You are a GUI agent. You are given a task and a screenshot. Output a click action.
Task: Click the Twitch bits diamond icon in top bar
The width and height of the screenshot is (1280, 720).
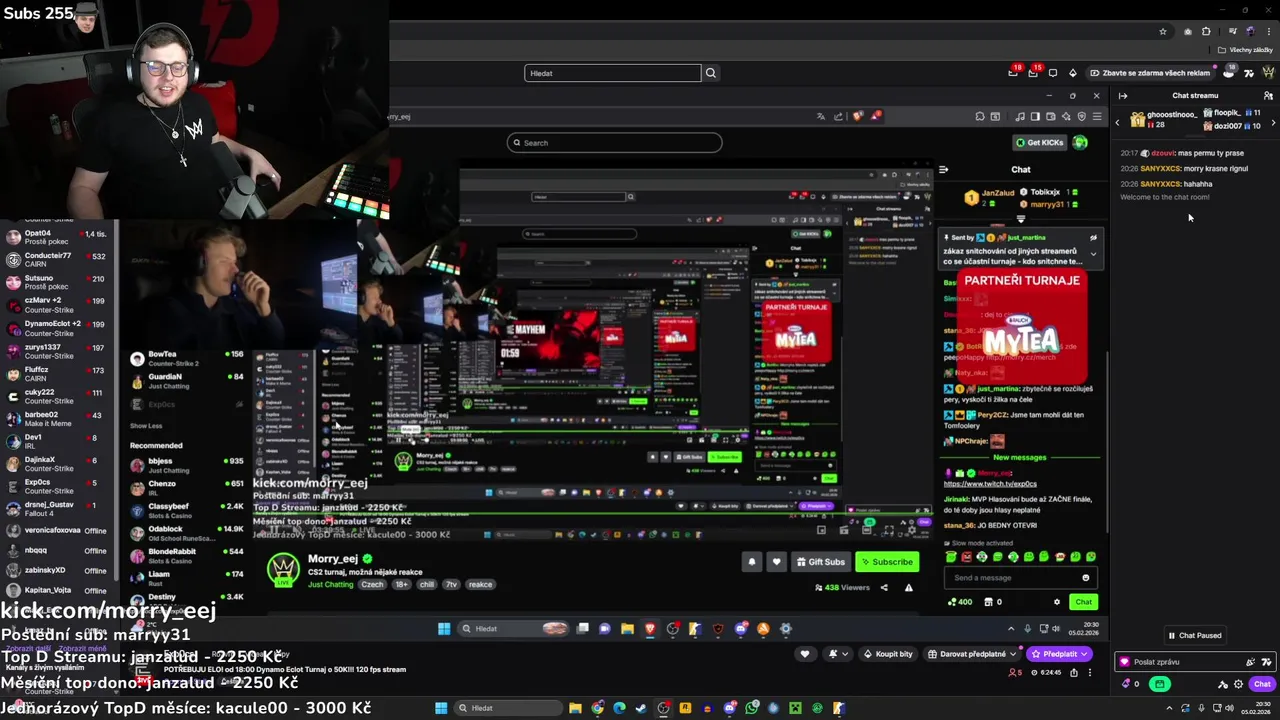tap(1072, 73)
